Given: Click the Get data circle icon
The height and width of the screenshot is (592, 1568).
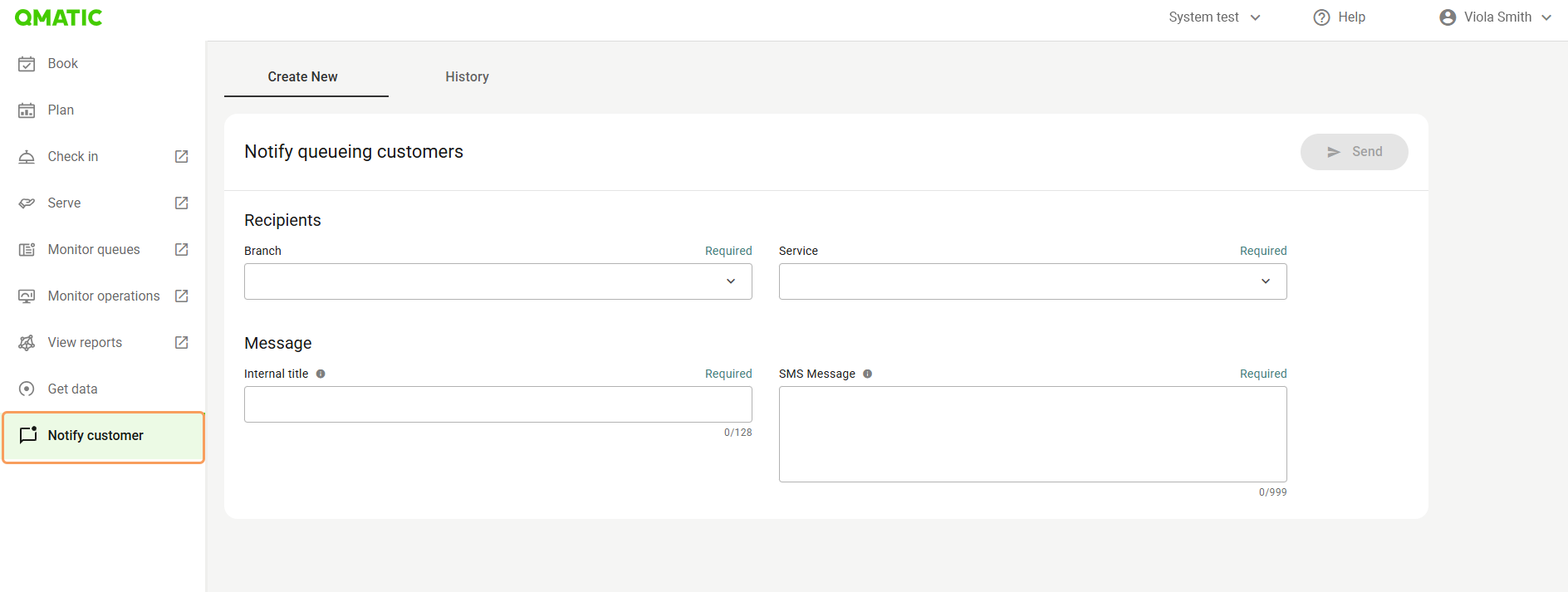Looking at the screenshot, I should 27,389.
